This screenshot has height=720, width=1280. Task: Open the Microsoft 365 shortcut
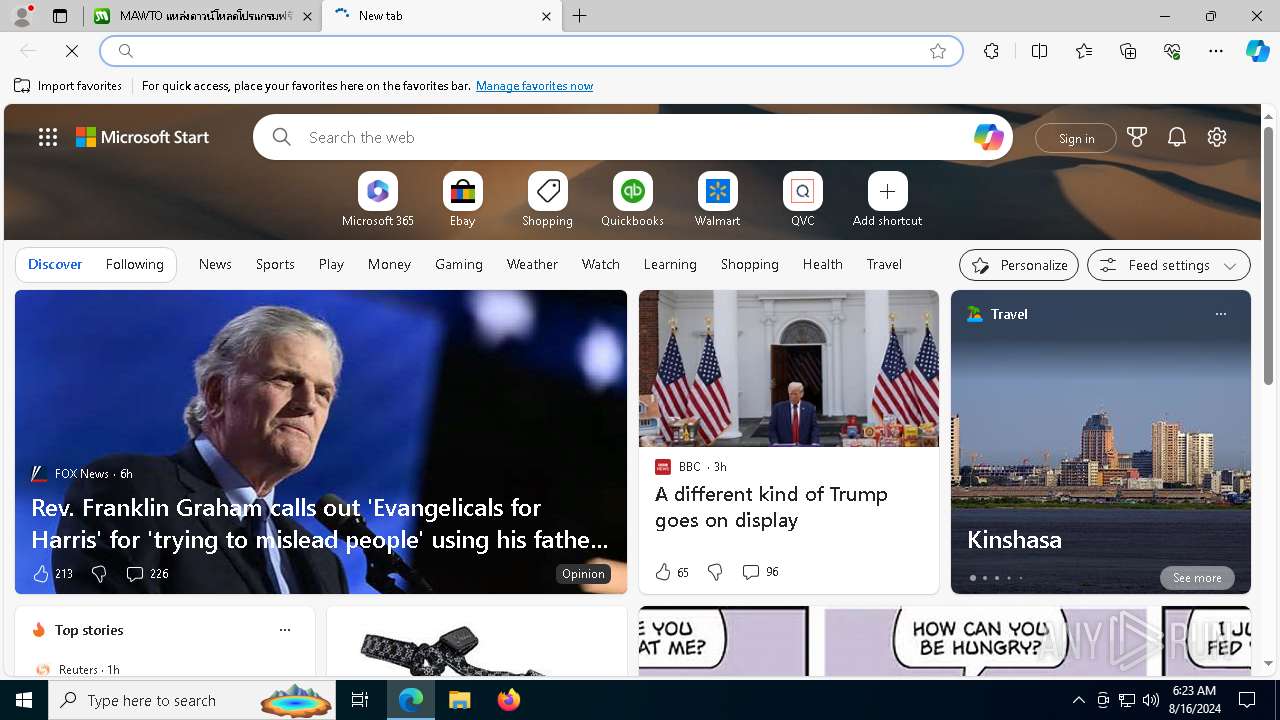coord(377,200)
